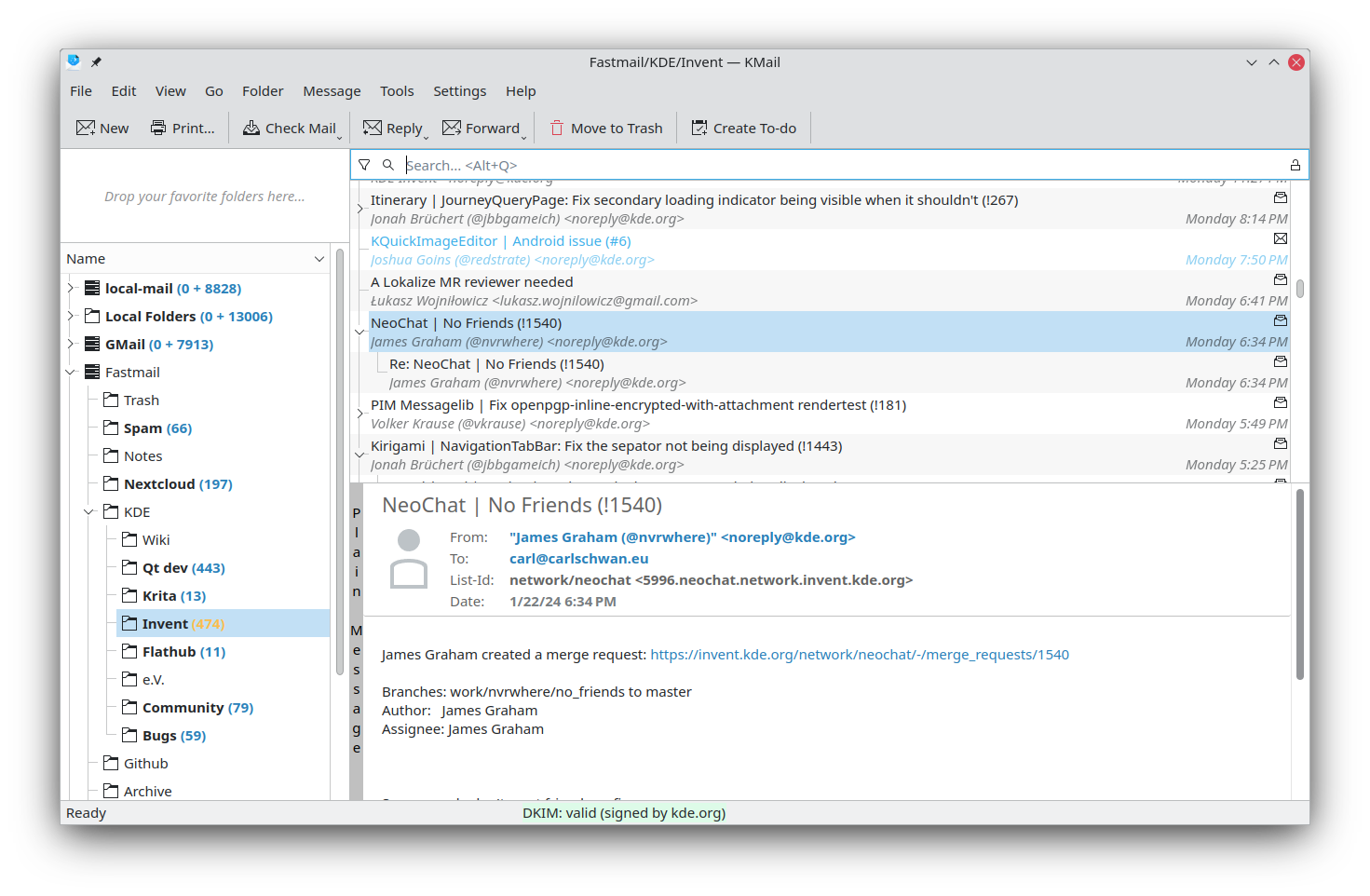Move the message to Trash
This screenshot has width=1370, height=896.
pos(605,128)
